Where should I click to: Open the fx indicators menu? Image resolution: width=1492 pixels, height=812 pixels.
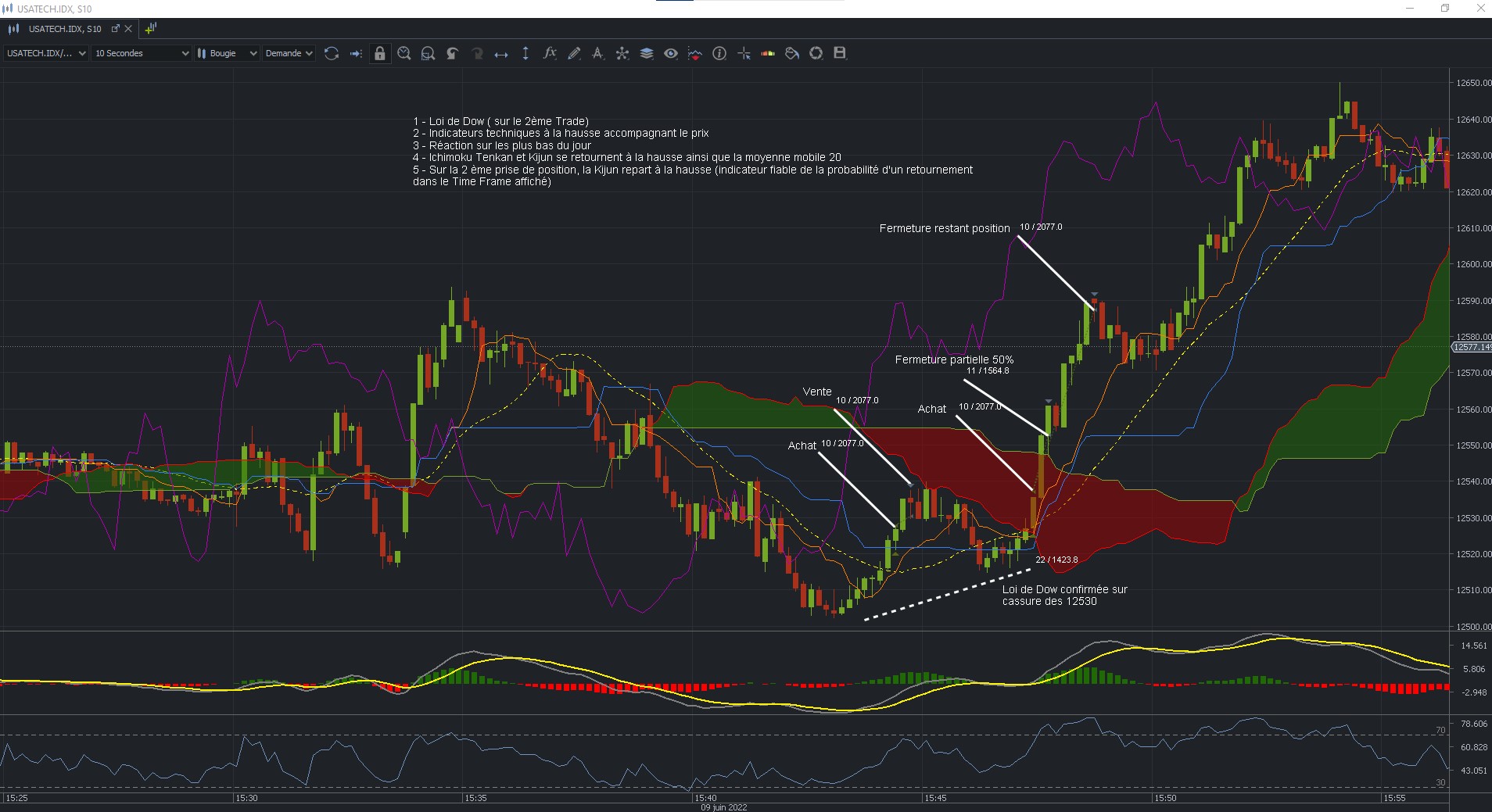(550, 53)
